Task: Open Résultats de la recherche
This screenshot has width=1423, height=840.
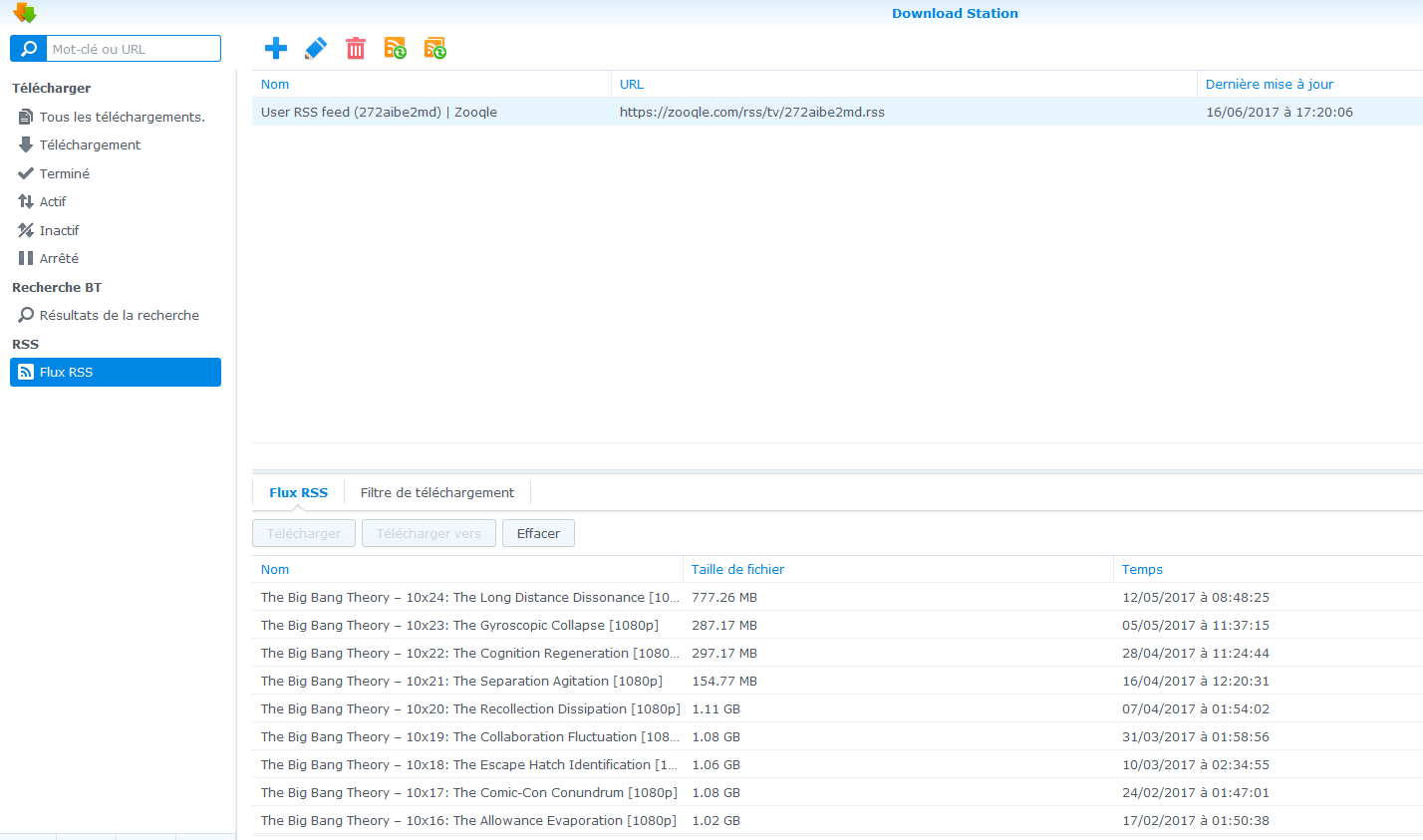Action: click(x=119, y=315)
